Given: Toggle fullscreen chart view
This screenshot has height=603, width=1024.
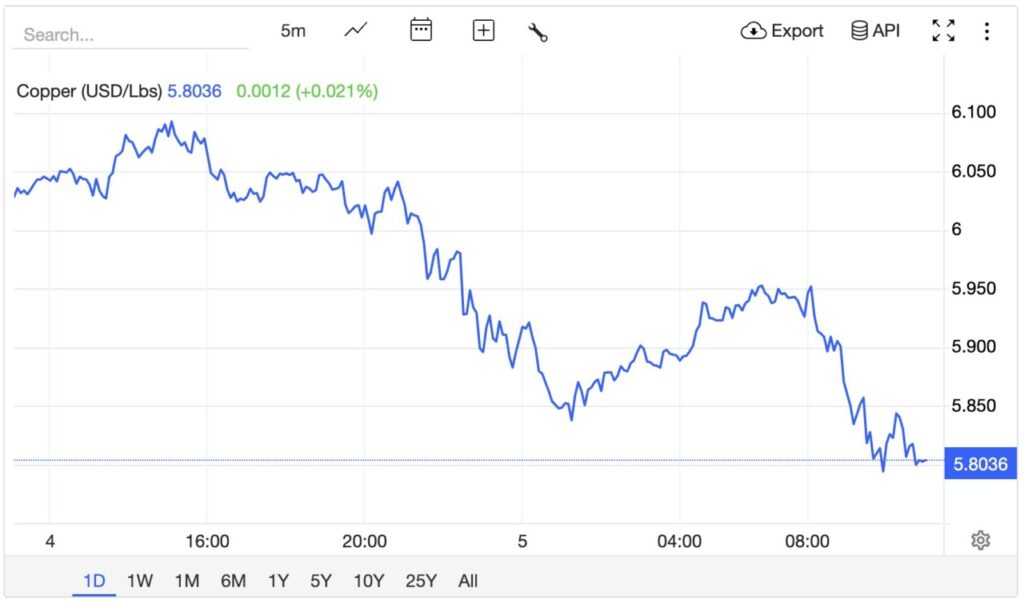Looking at the screenshot, I should 943,31.
